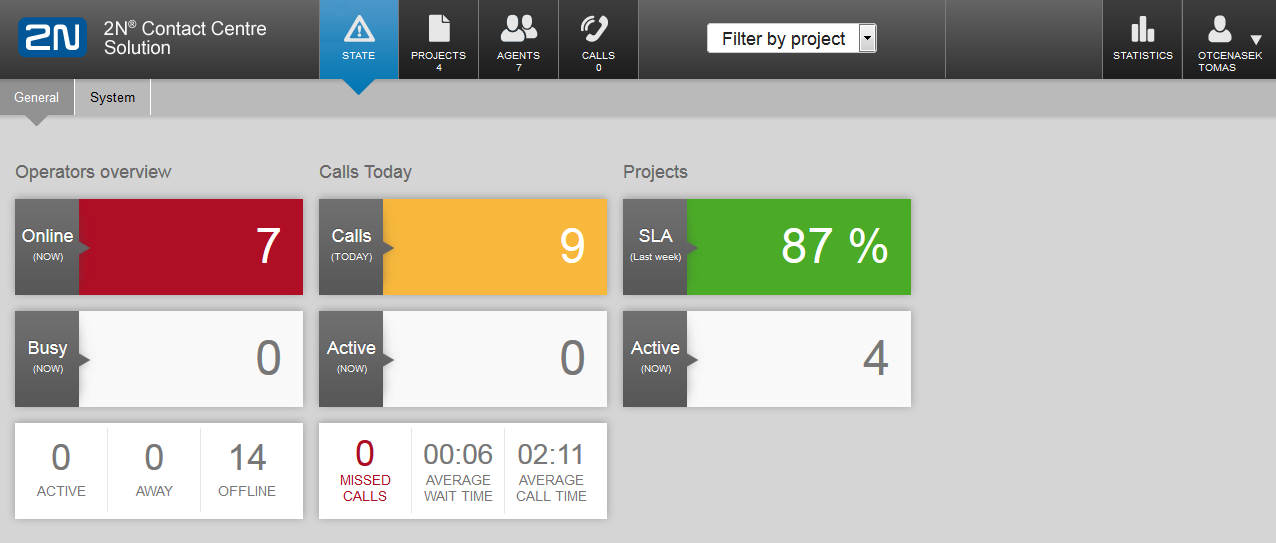Expand the Otcenasek Tomas user menu arrow
This screenshot has height=543, width=1276.
[x=1256, y=41]
